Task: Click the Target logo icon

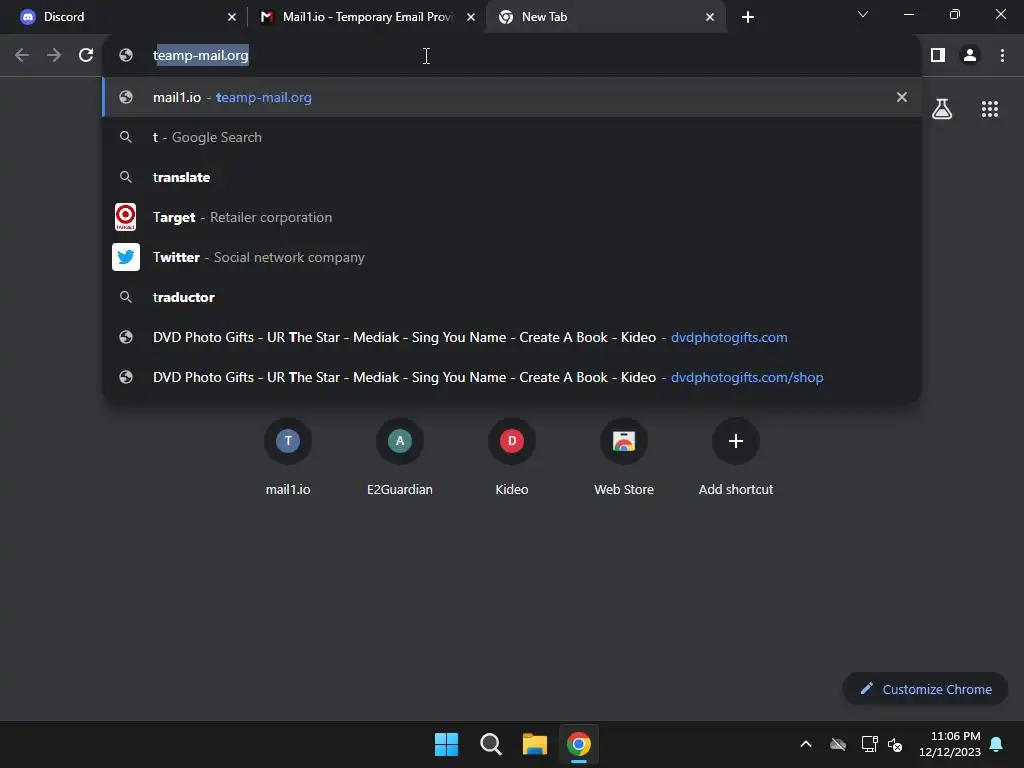Action: [125, 217]
